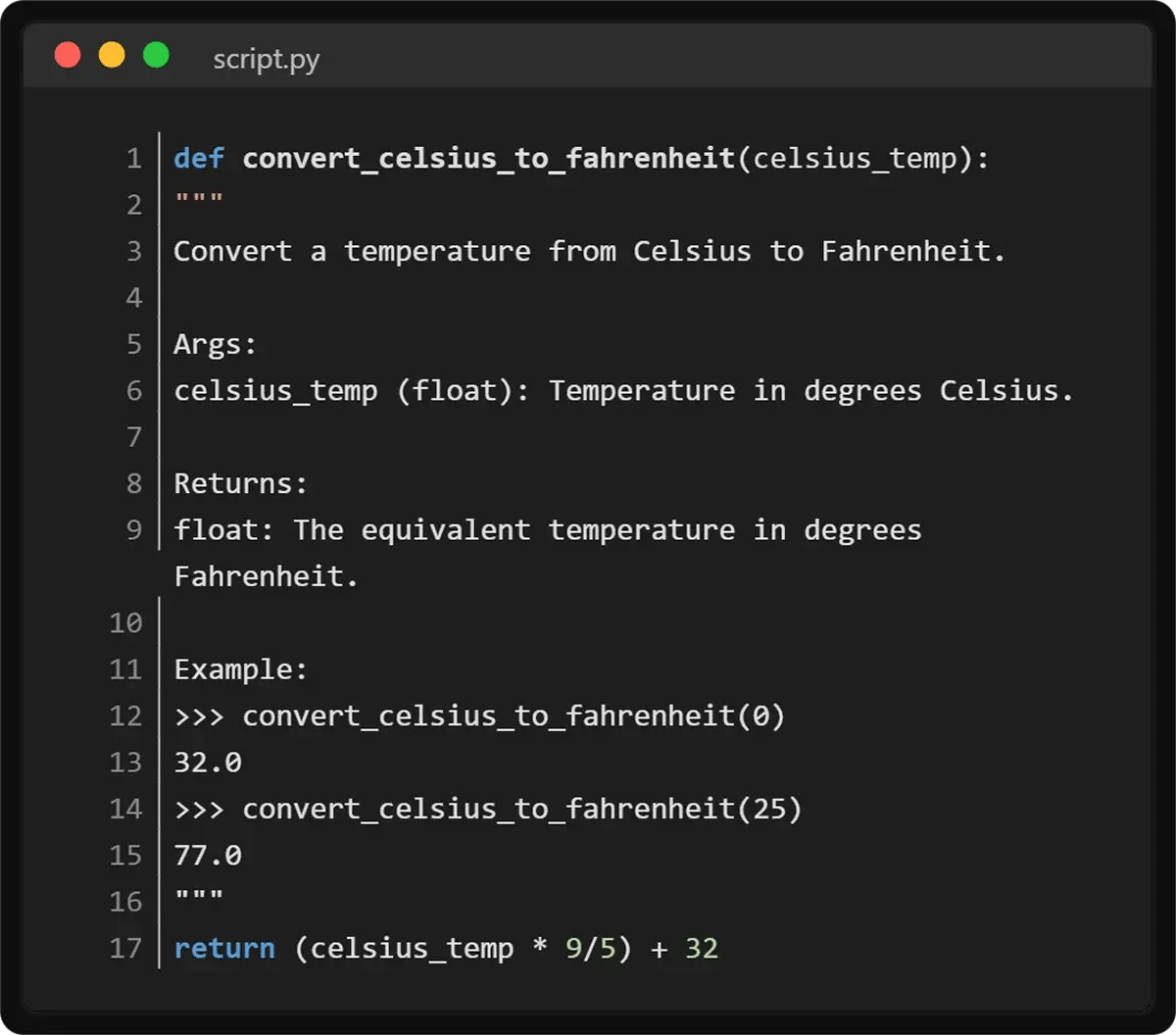The width and height of the screenshot is (1176, 1035).
Task: Click the Args: heading in the docstring
Action: [216, 345]
